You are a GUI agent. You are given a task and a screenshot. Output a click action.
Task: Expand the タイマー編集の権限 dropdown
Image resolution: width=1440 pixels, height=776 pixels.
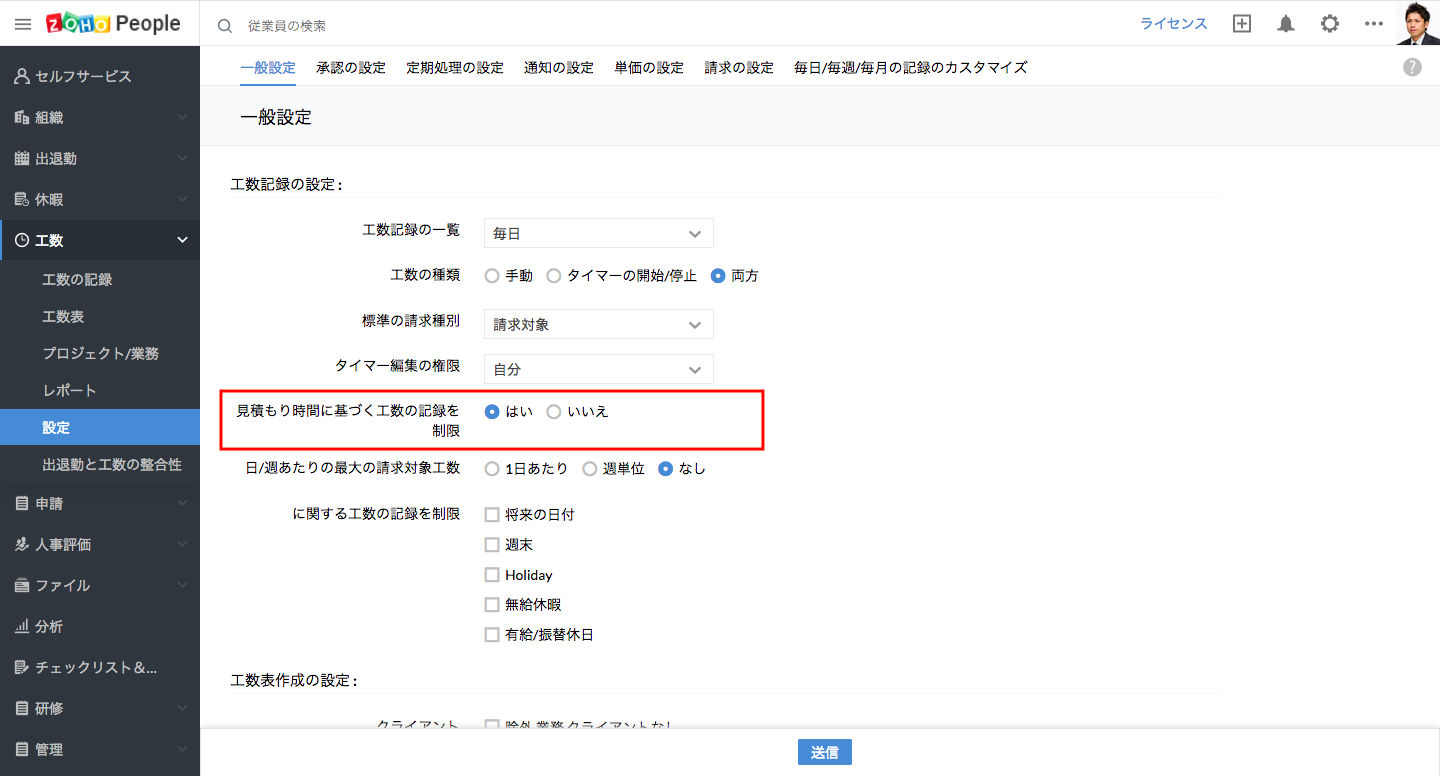click(598, 369)
